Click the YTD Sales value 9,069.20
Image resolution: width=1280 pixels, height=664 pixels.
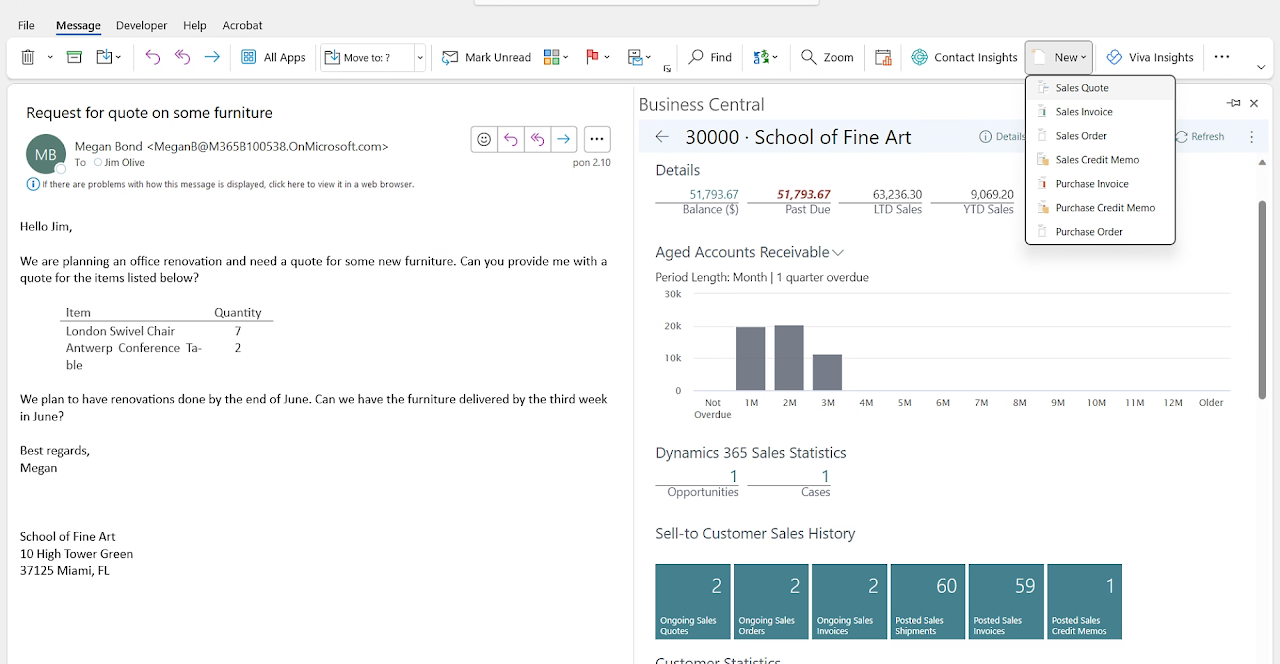(x=992, y=194)
